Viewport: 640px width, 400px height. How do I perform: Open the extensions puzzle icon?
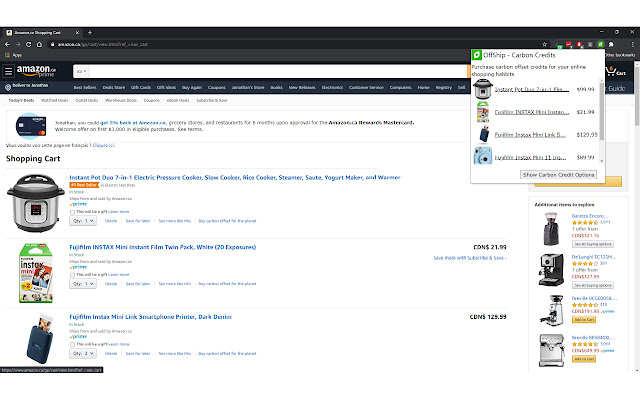611,44
